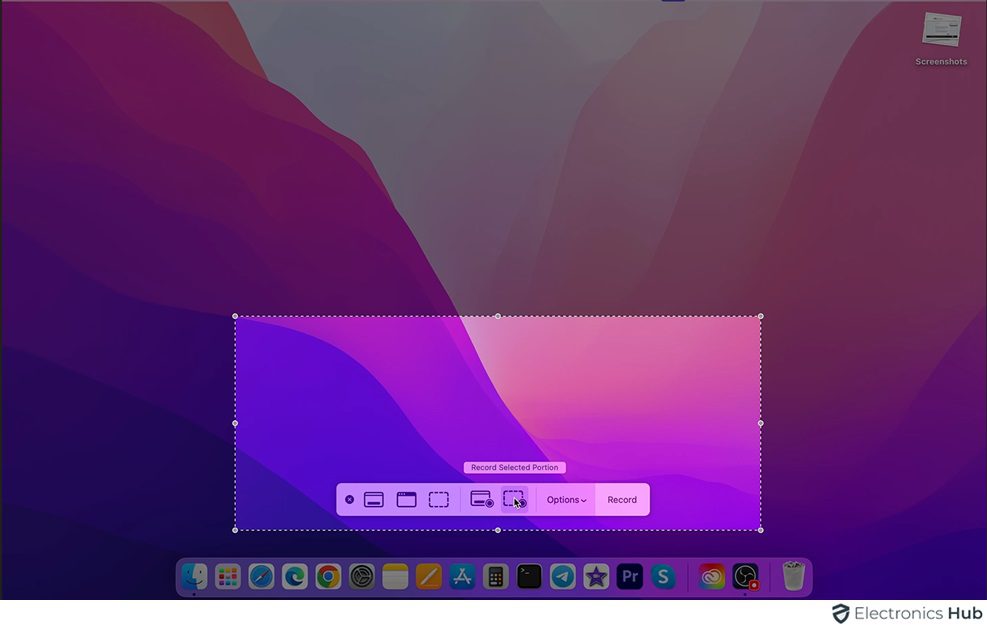Select Capture Entire Screen mode
Screen dimensions: 987x625
(x=374, y=500)
